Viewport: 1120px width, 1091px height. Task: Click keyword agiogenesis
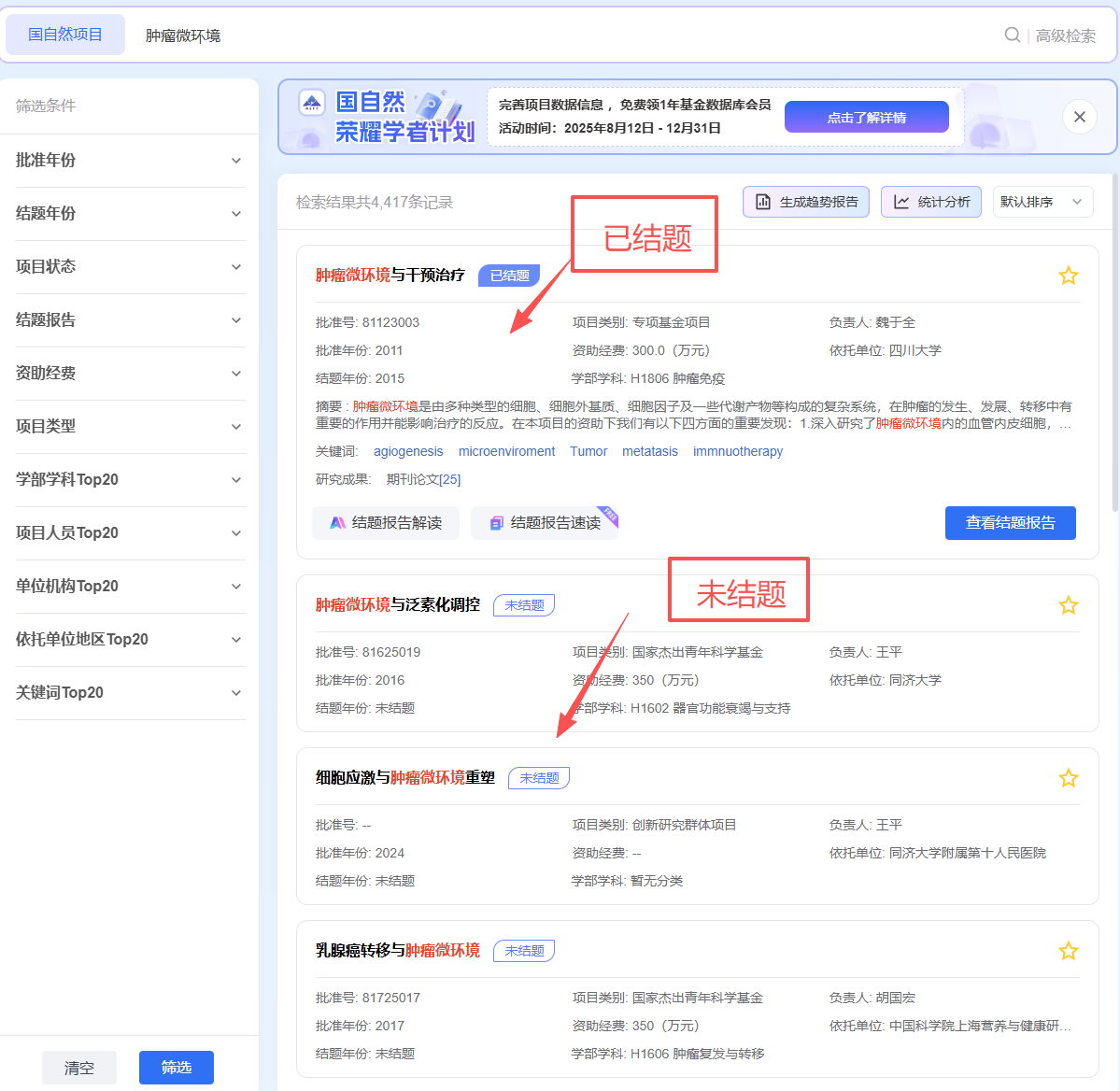[408, 451]
